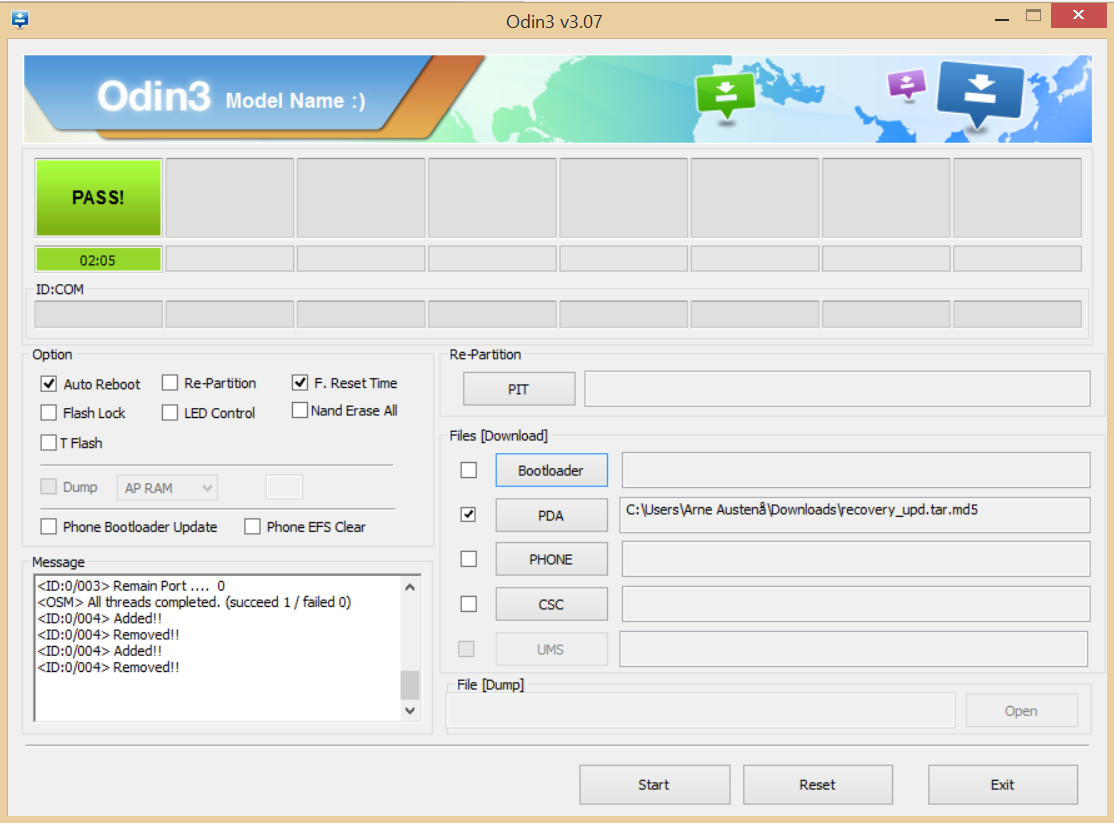Tick the Bootloader file checkbox
The image size is (1114, 823).
tap(468, 470)
